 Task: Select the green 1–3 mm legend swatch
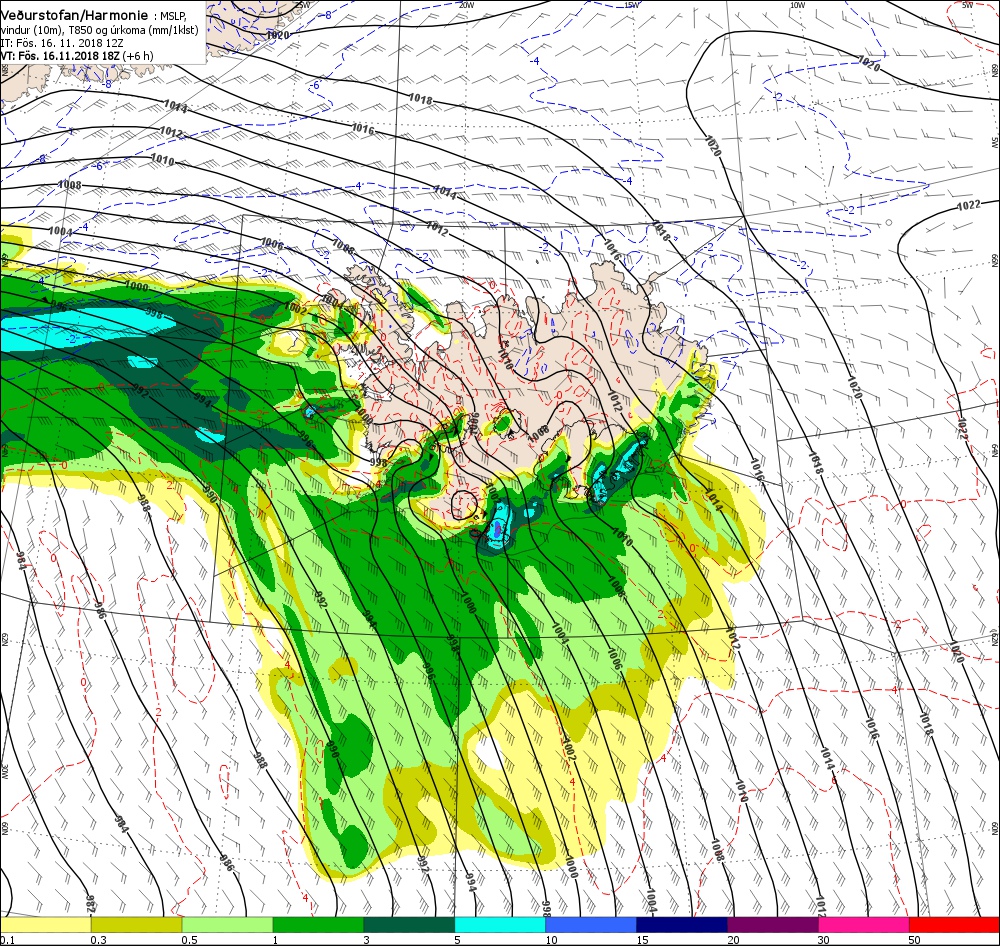click(318, 925)
